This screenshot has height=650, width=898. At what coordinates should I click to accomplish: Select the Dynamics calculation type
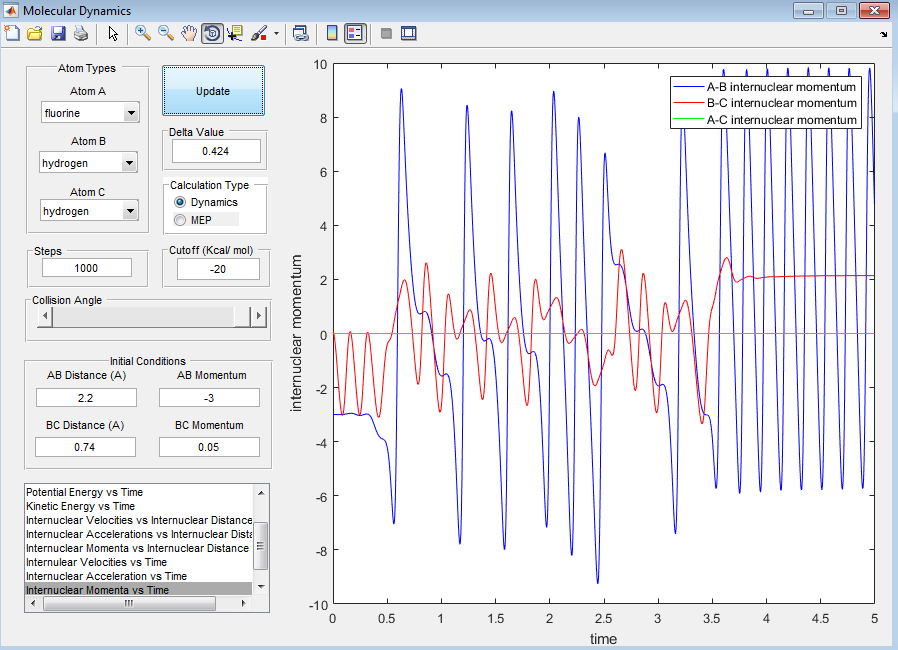(x=206, y=202)
